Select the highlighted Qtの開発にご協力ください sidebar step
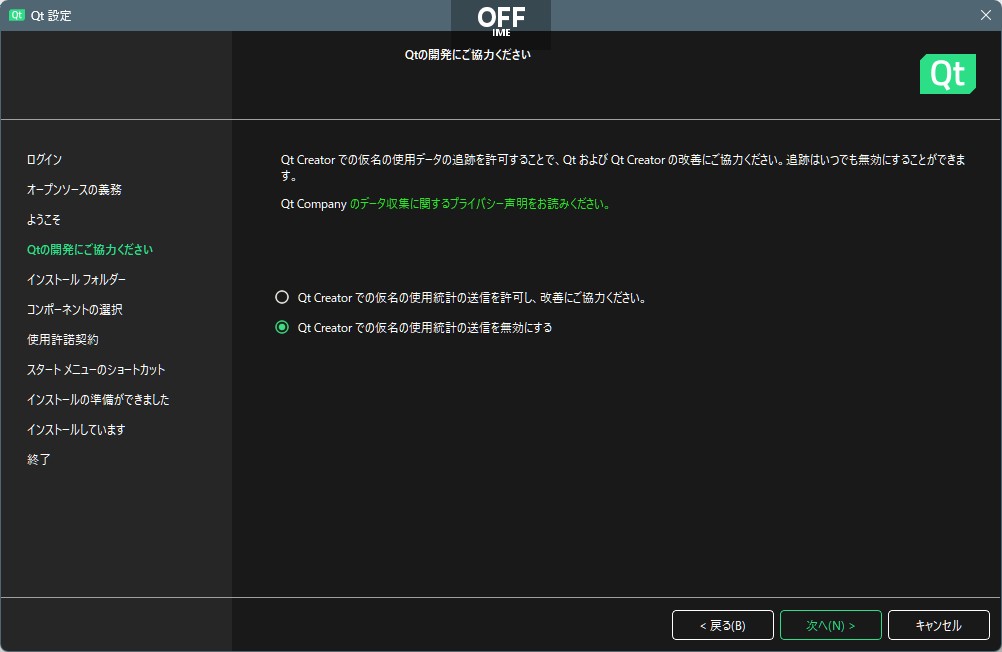This screenshot has width=1002, height=652. click(x=90, y=249)
